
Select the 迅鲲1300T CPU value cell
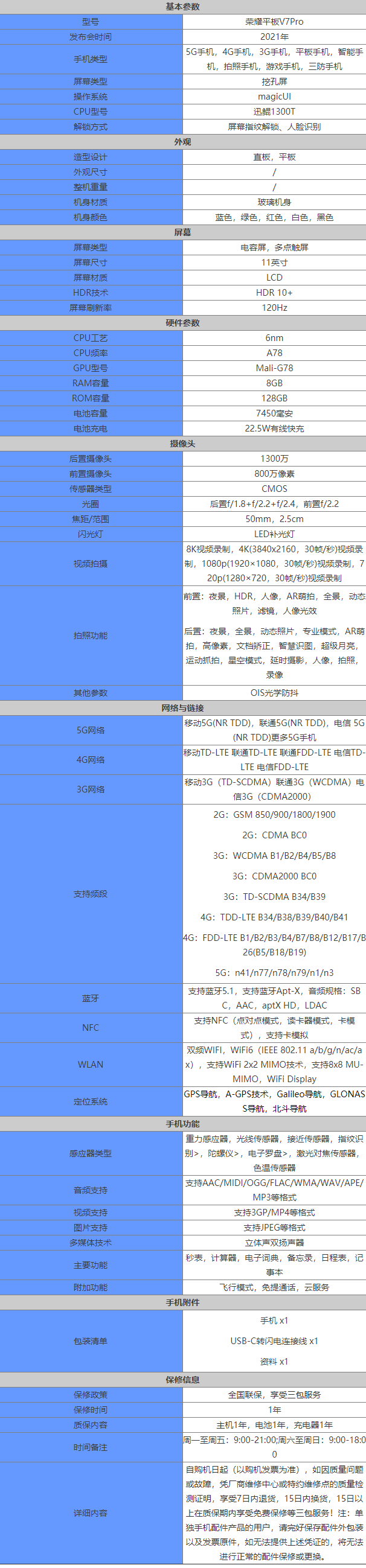(274, 112)
